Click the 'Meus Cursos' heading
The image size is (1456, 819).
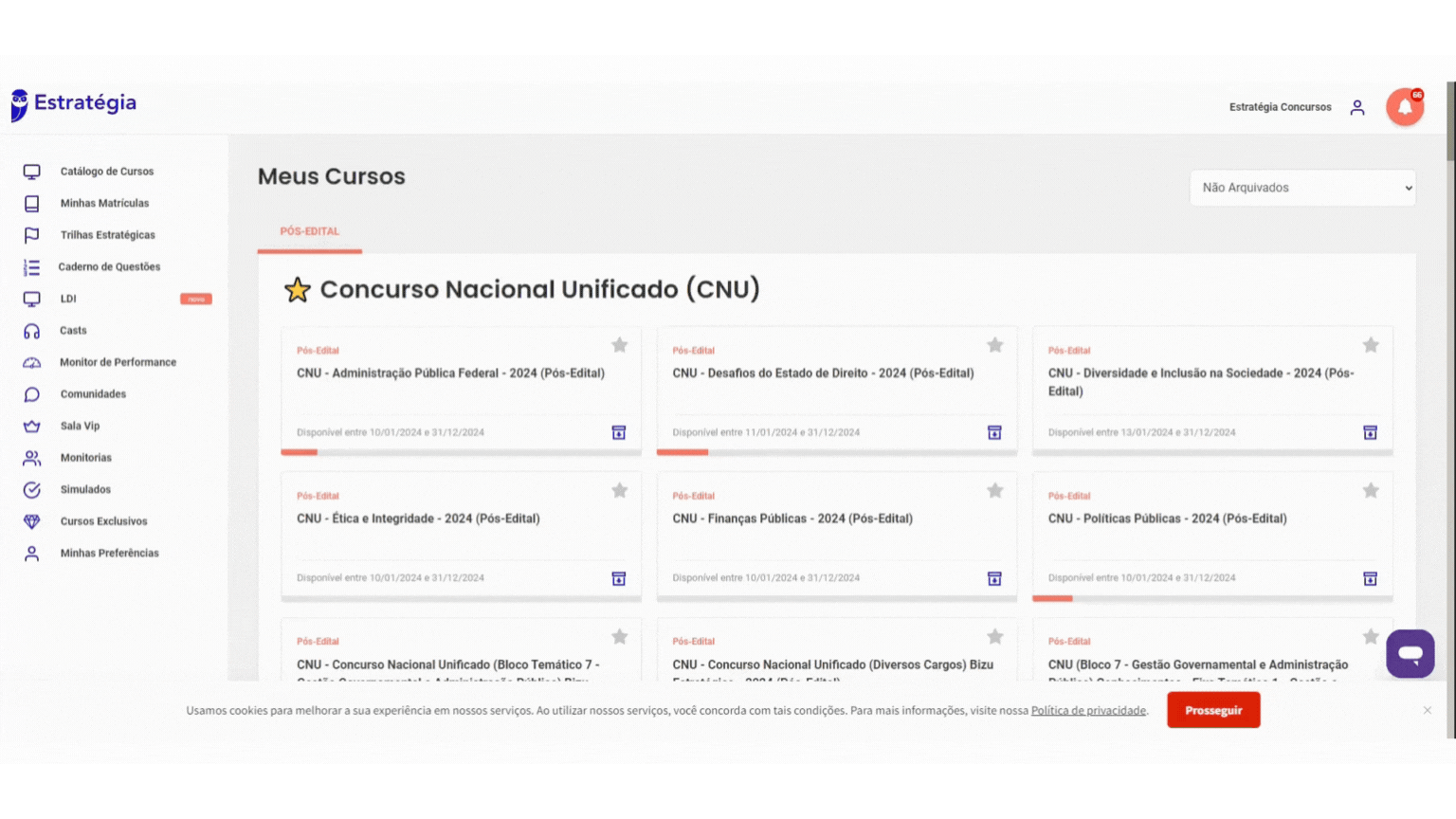coord(332,176)
